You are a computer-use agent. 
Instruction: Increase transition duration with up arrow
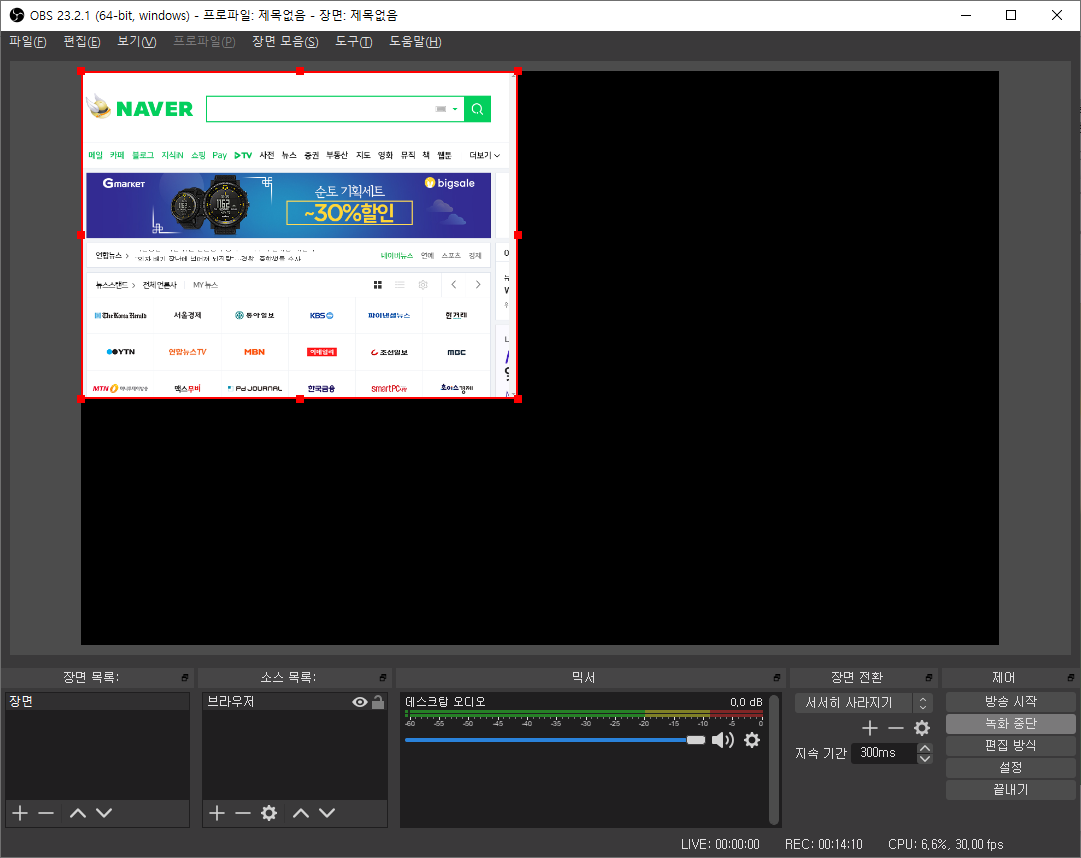coord(925,748)
